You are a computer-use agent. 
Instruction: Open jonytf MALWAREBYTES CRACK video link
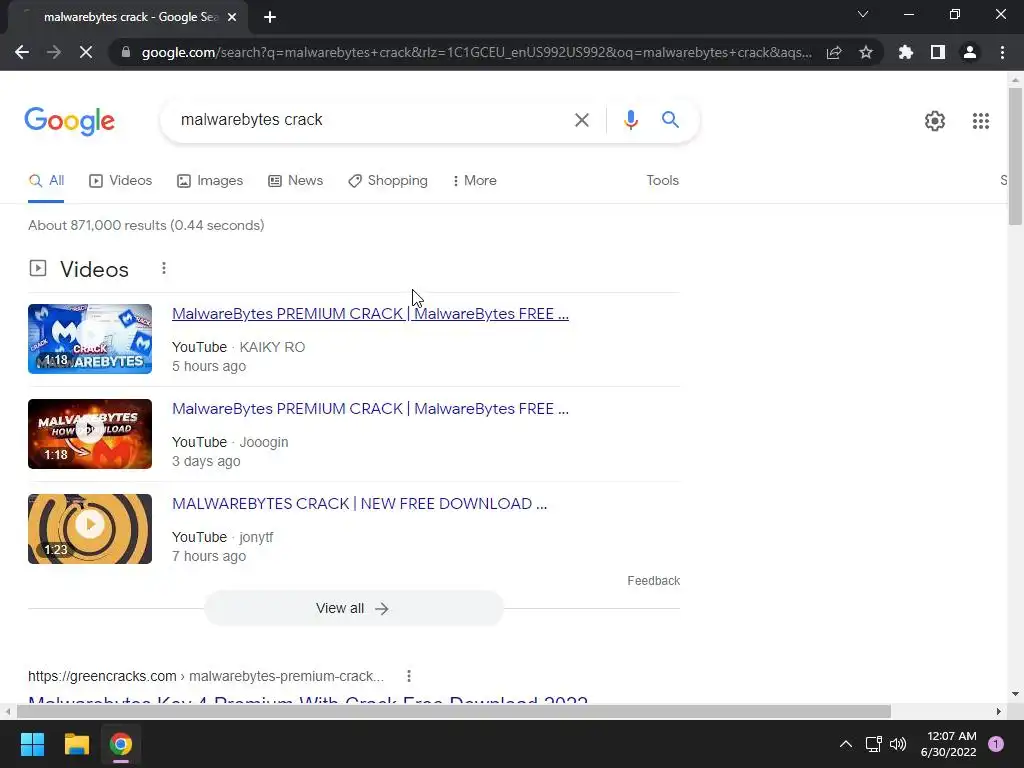(x=359, y=504)
